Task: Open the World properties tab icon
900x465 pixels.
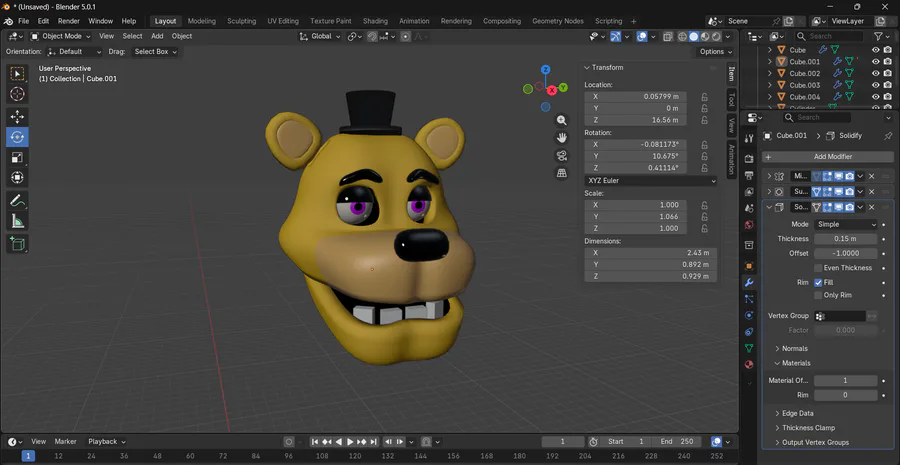Action: (x=748, y=225)
